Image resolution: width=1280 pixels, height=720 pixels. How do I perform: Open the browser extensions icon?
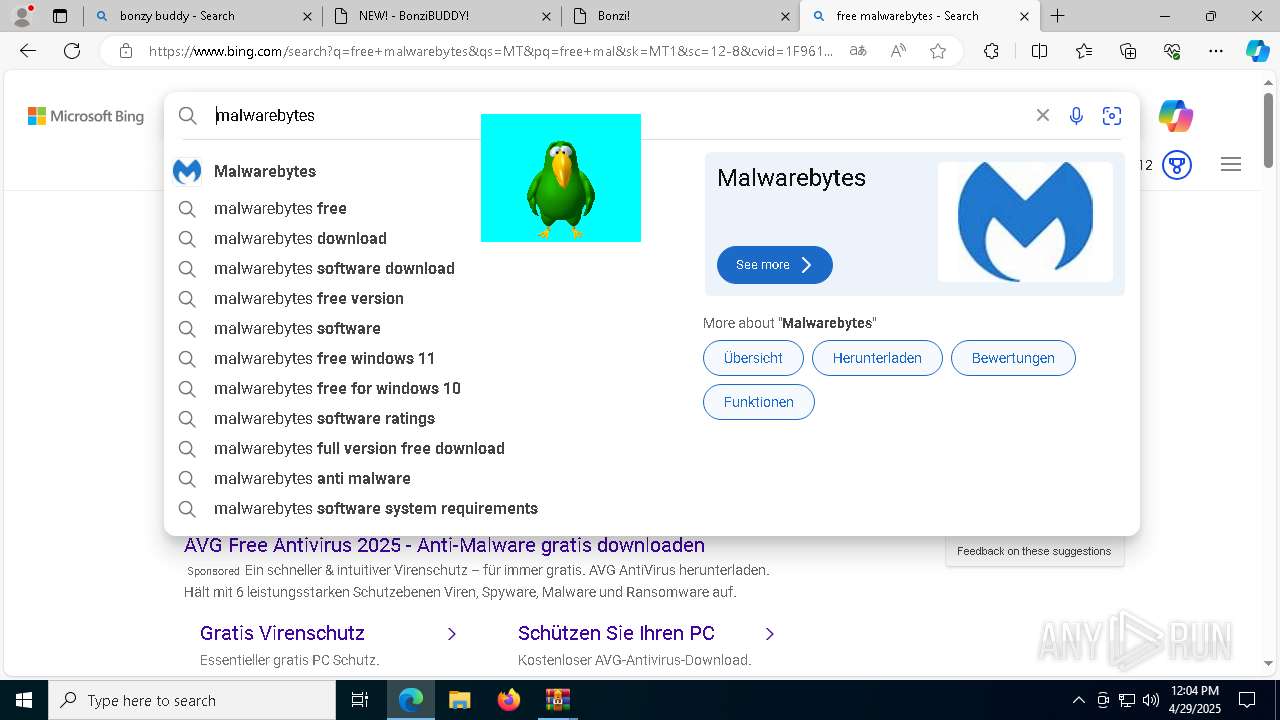(991, 51)
